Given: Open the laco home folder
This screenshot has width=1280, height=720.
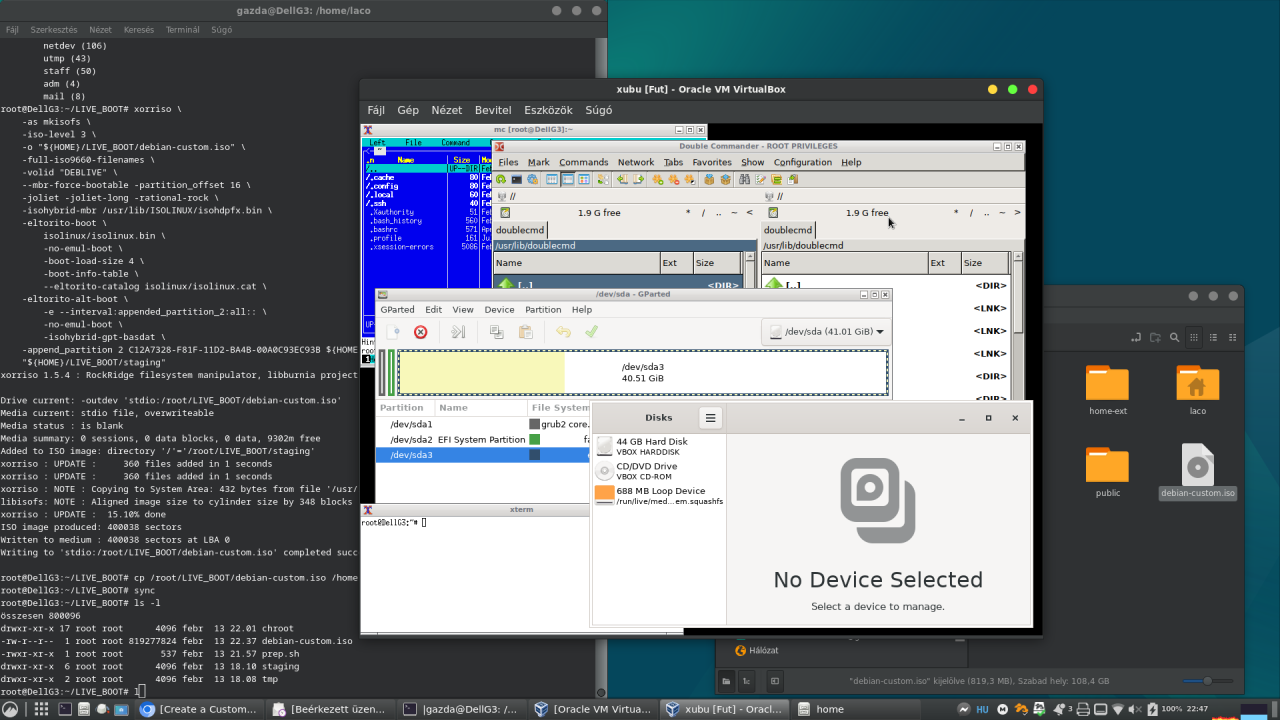Looking at the screenshot, I should tap(1197, 384).
